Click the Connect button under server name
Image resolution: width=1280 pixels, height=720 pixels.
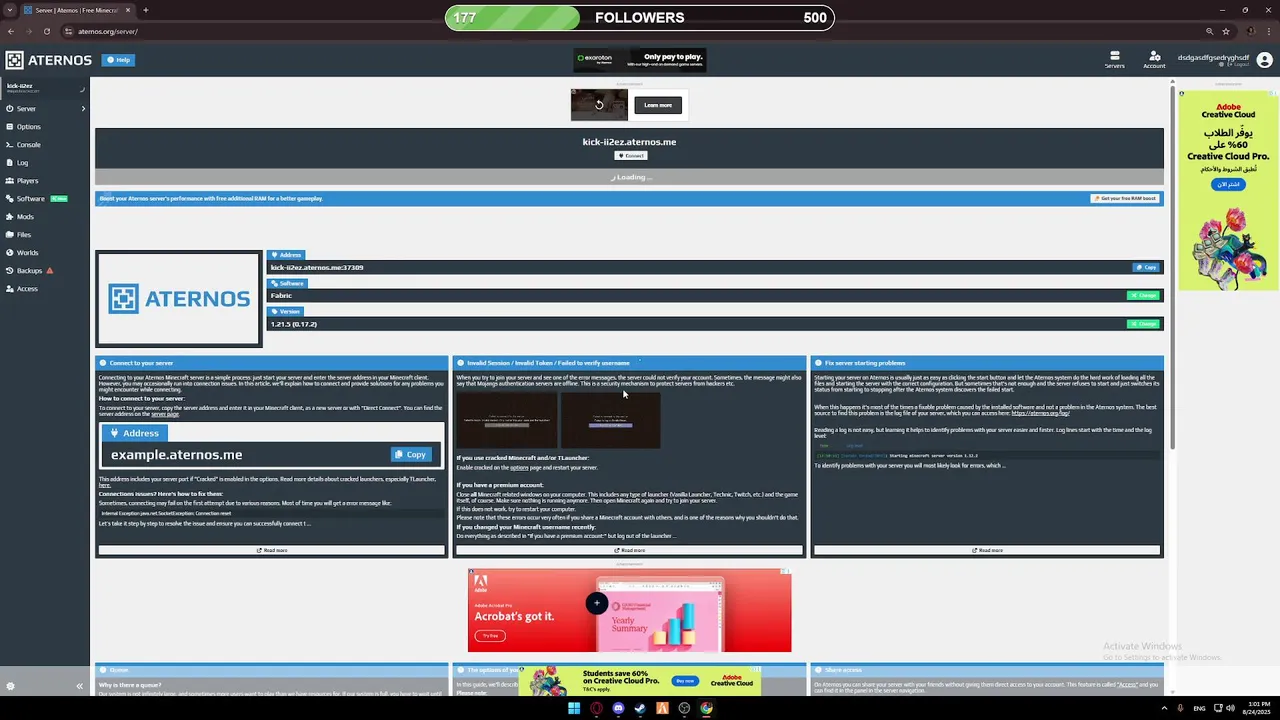tap(630, 156)
